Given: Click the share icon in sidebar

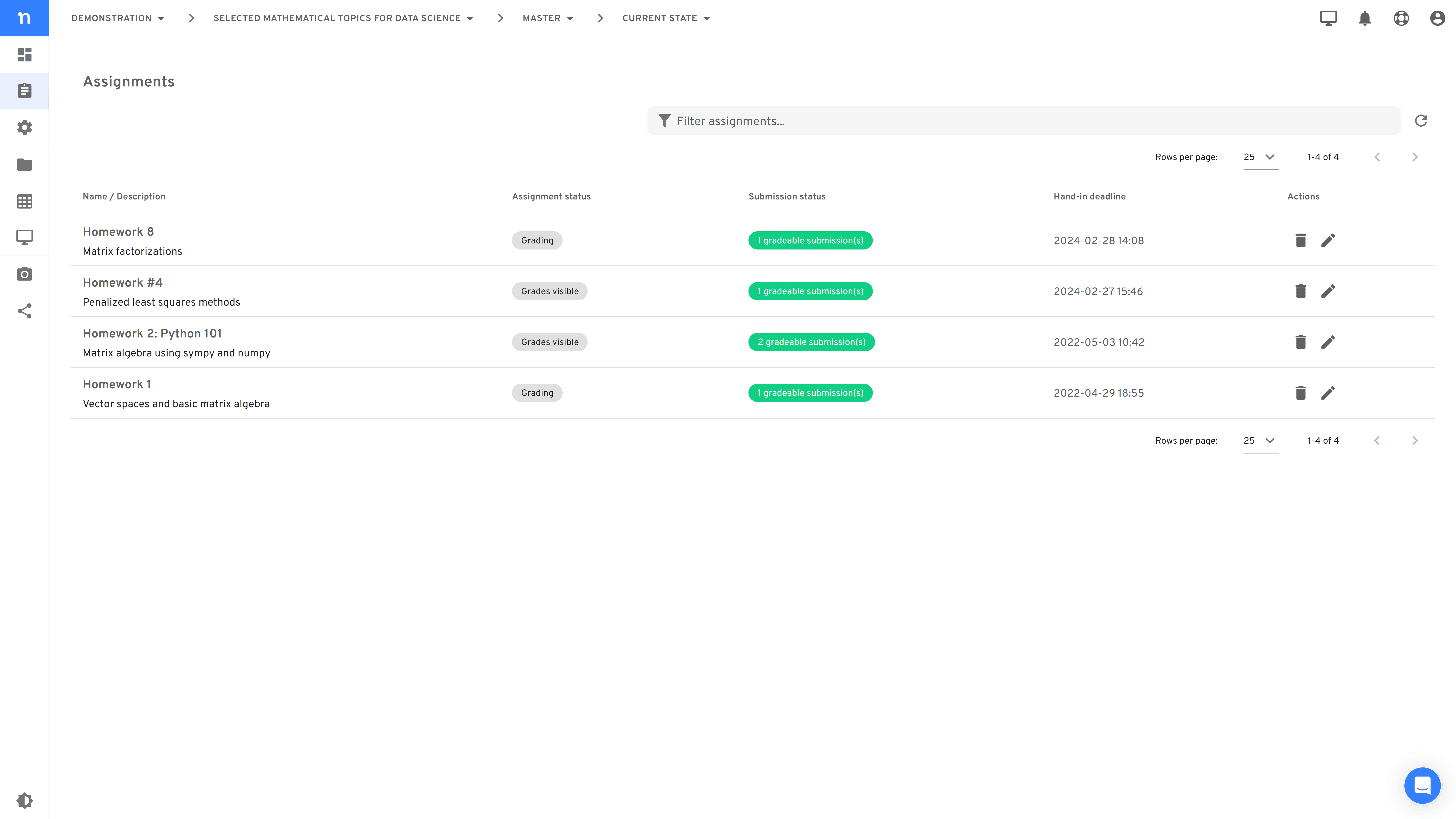Looking at the screenshot, I should pos(24,311).
